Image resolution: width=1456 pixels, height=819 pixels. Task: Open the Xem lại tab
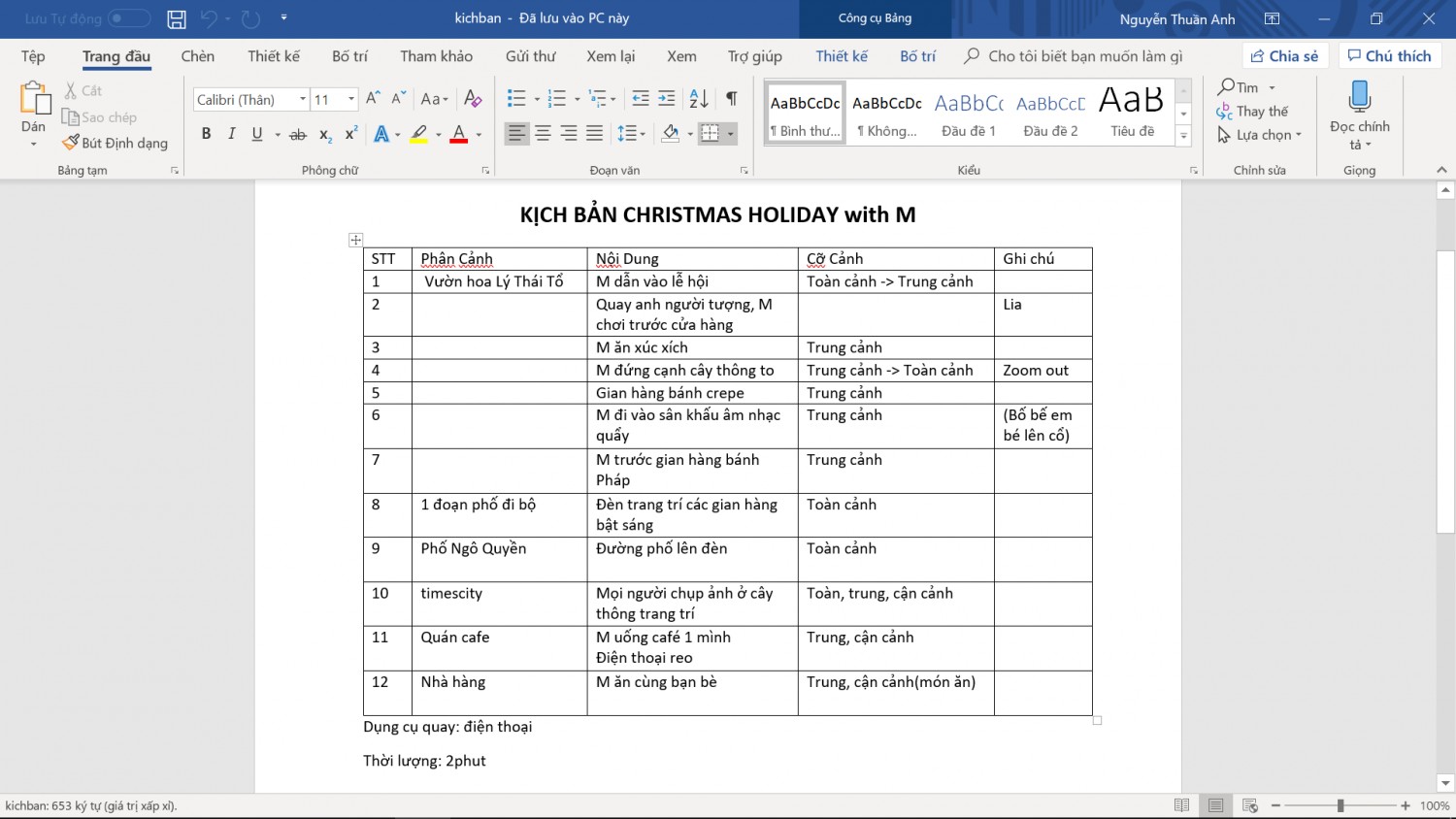click(611, 56)
